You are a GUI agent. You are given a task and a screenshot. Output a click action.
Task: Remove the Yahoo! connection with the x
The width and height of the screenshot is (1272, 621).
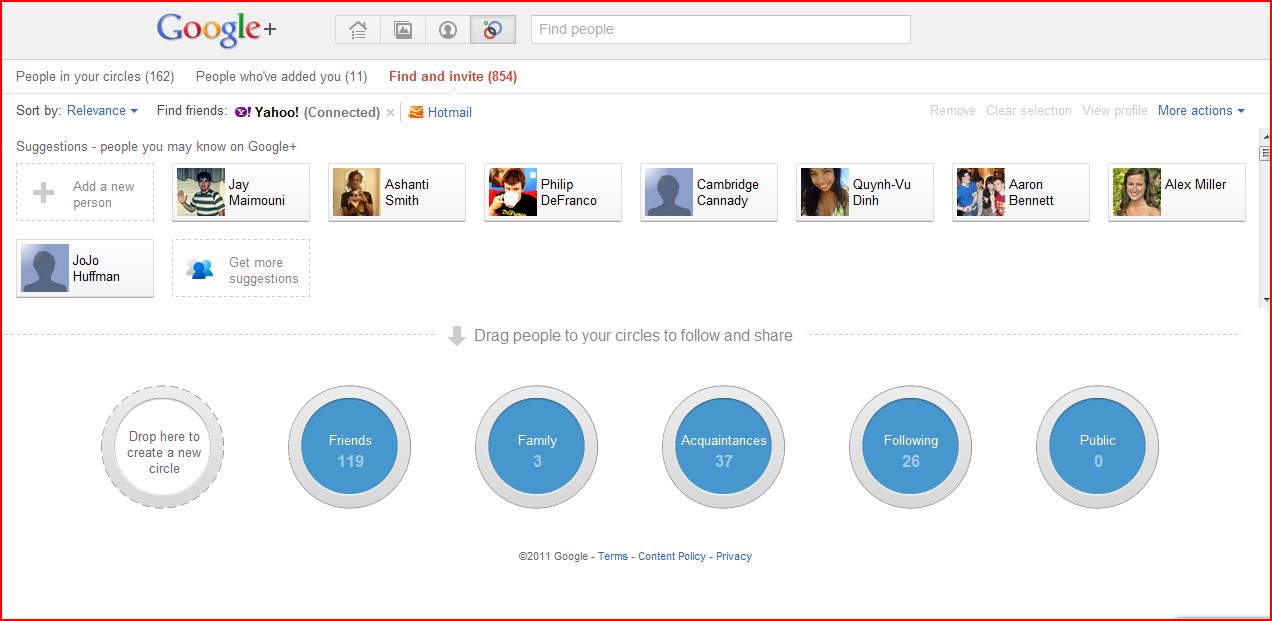click(390, 113)
